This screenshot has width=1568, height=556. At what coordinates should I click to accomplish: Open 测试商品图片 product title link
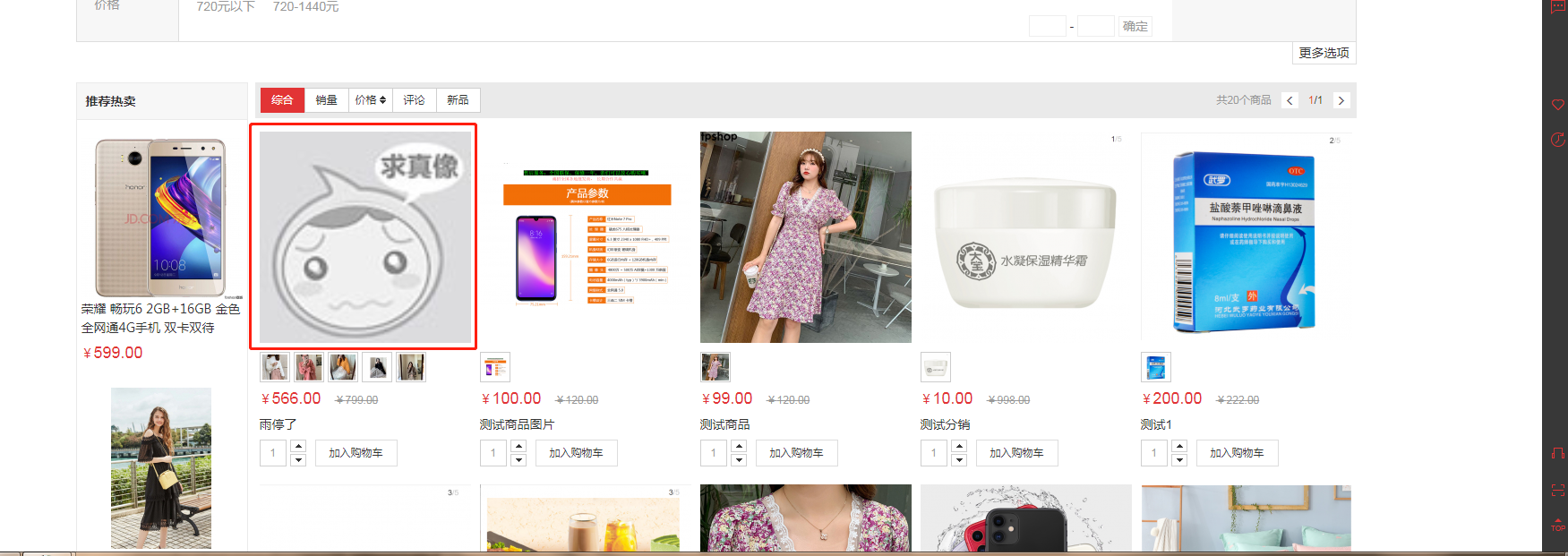click(x=517, y=424)
